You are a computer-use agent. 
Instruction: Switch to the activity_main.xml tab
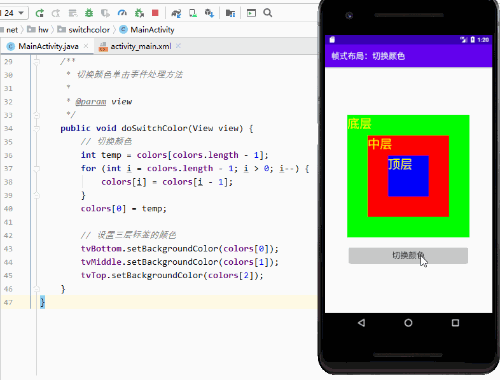point(141,46)
